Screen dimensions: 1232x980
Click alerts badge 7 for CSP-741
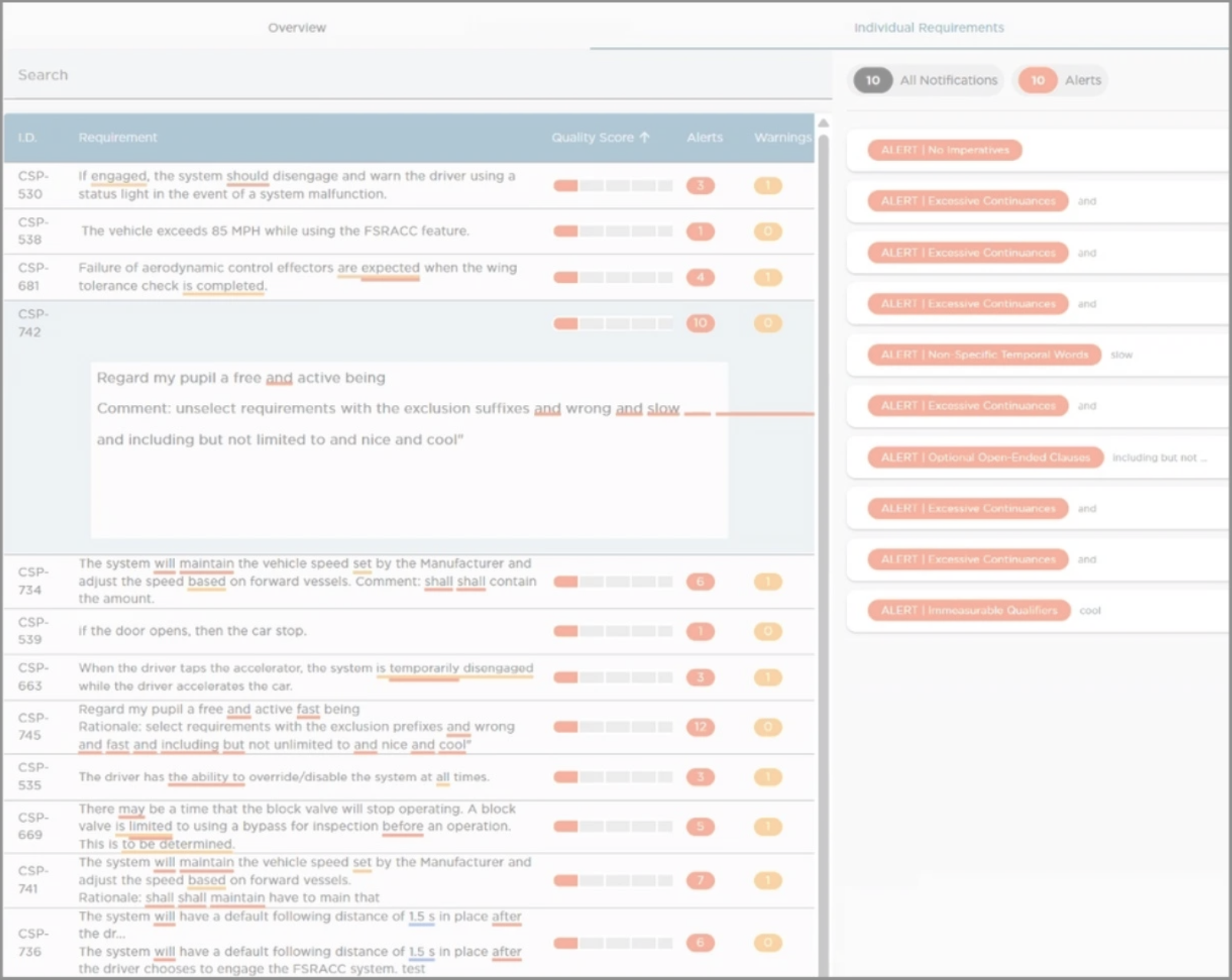[x=700, y=880]
